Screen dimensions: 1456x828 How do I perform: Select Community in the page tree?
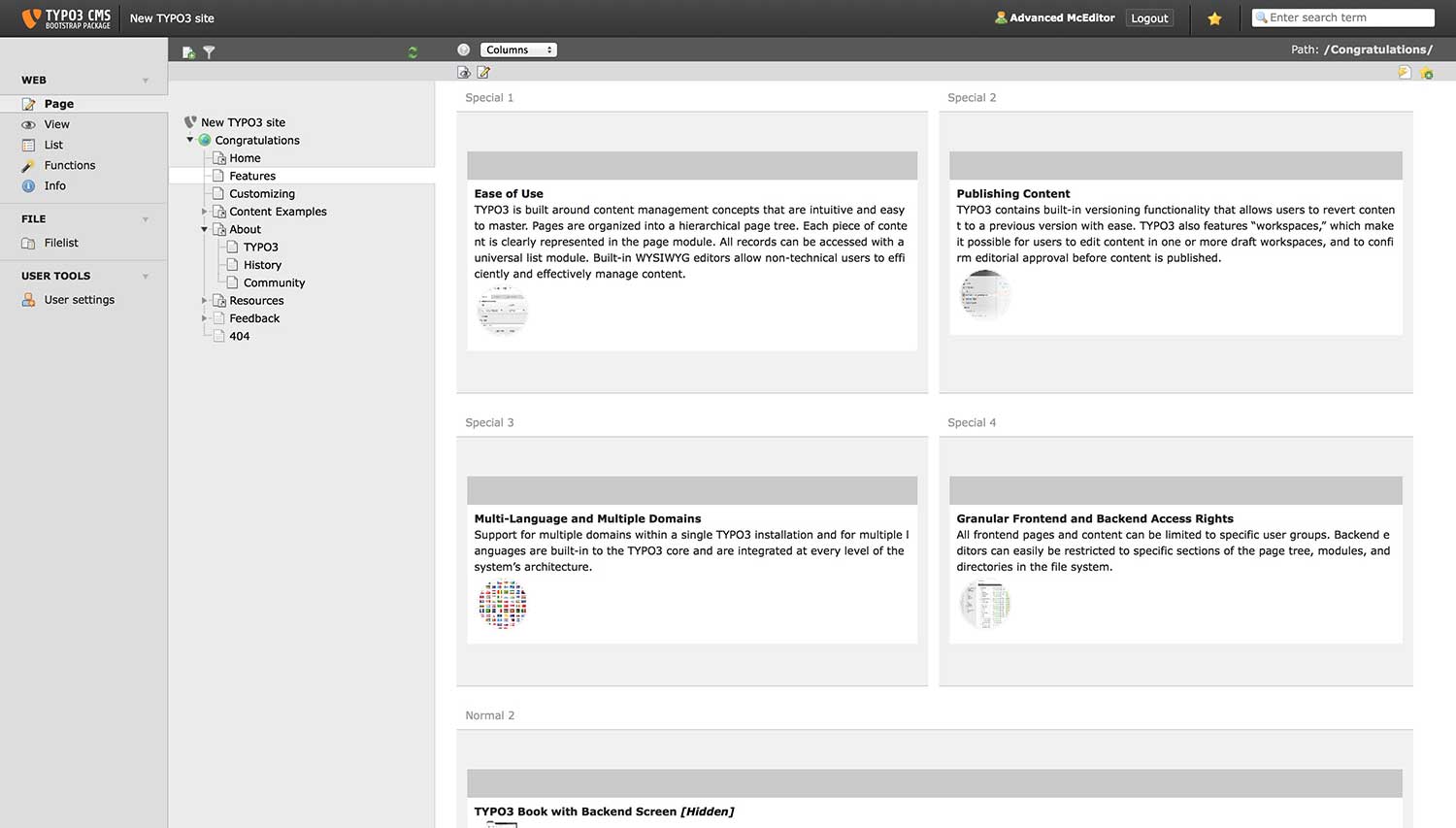click(x=274, y=282)
